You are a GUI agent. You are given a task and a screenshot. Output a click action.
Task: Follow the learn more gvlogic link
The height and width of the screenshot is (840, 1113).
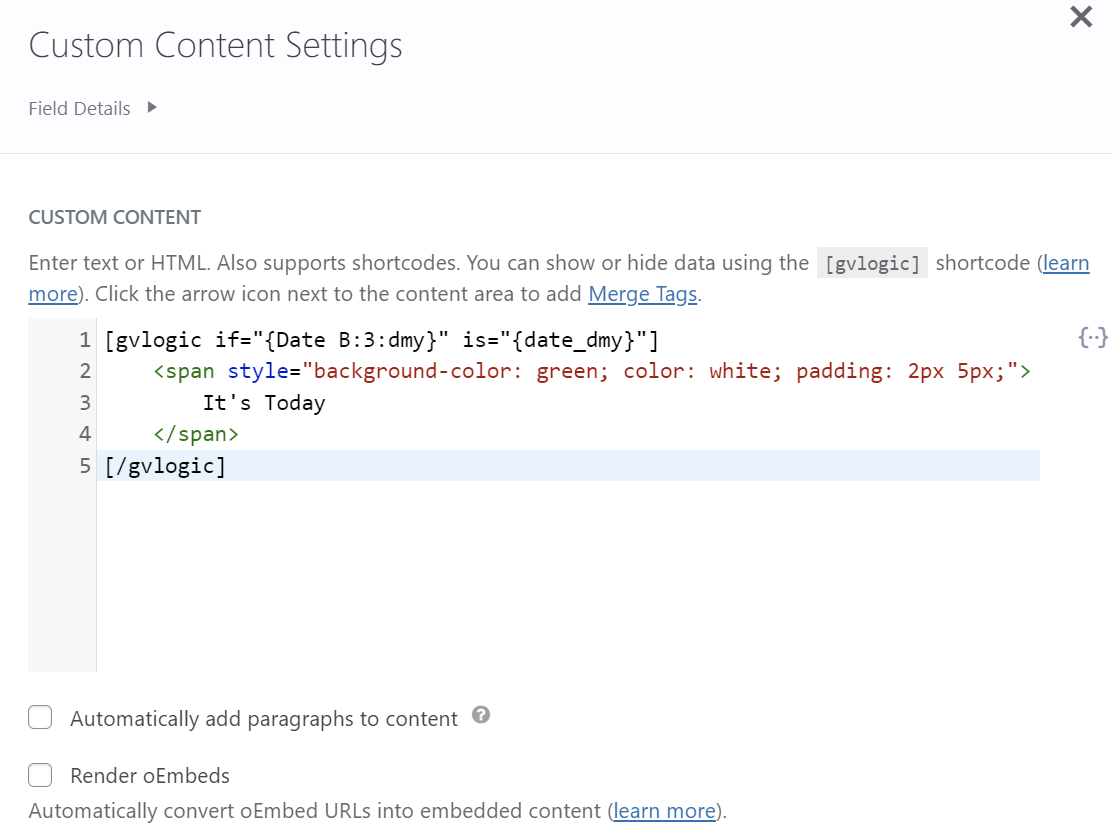click(x=1065, y=263)
